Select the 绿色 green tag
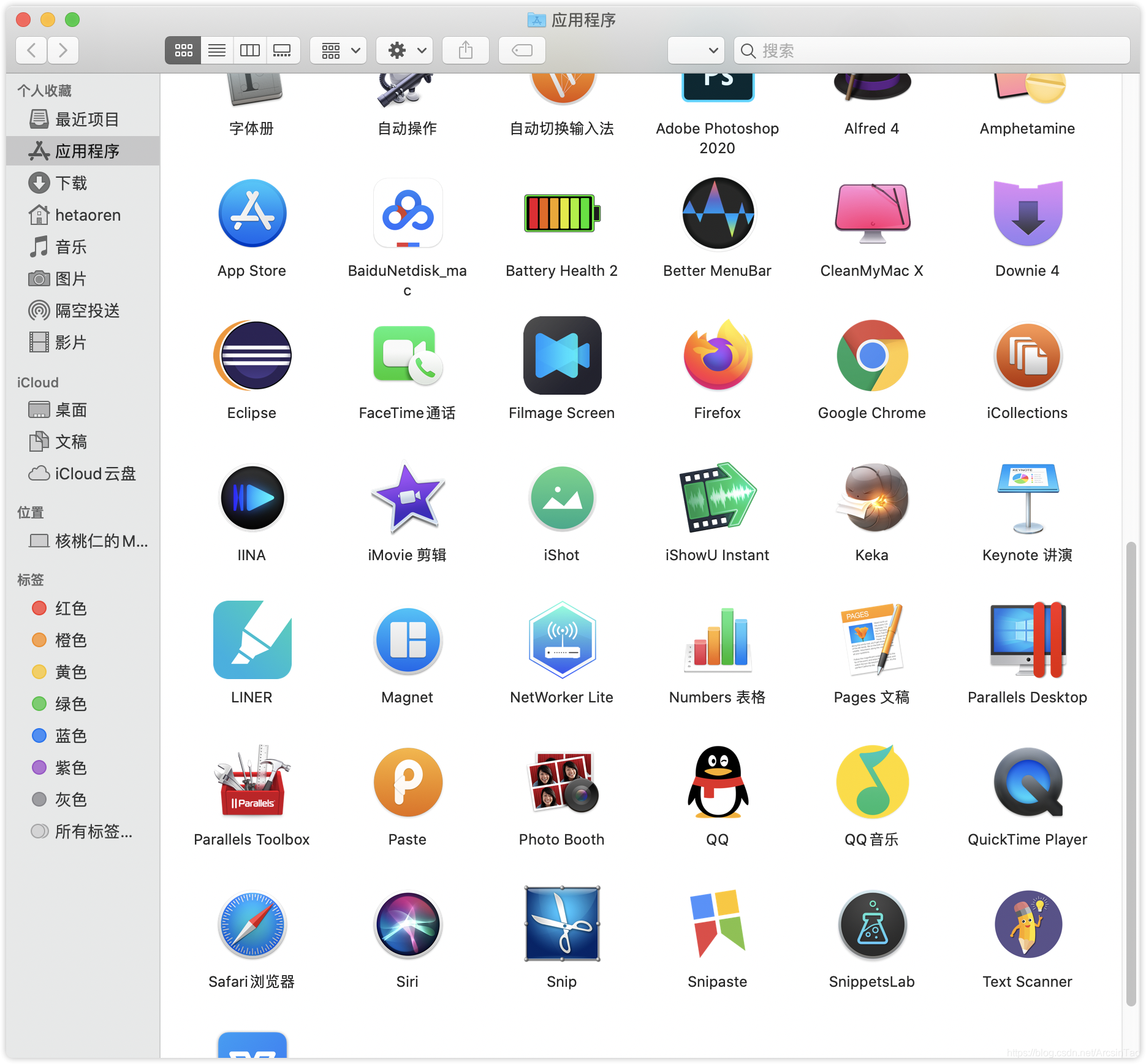This screenshot has height=1064, width=1146. 83,704
